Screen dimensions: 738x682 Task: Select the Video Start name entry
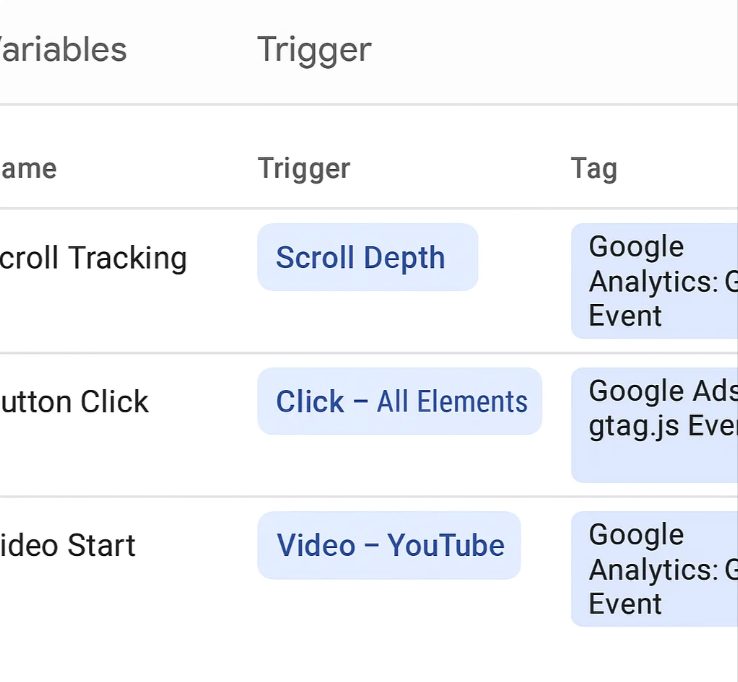(x=67, y=546)
